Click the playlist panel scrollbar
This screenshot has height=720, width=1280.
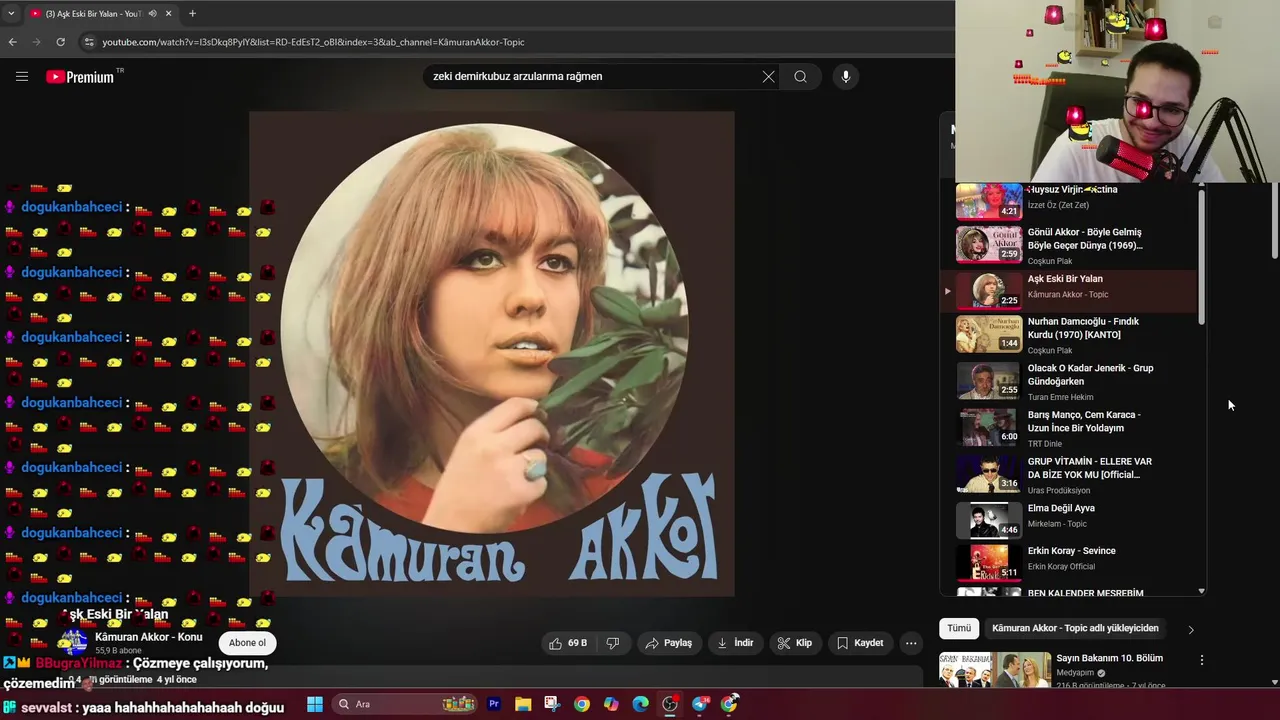tap(1201, 255)
